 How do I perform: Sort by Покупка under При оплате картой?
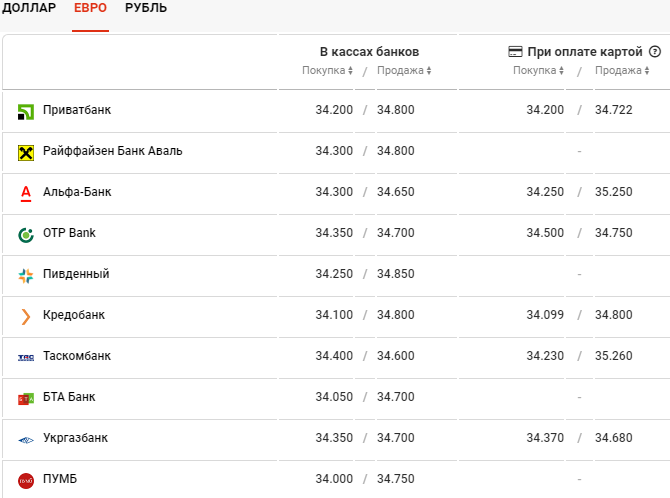(x=538, y=71)
